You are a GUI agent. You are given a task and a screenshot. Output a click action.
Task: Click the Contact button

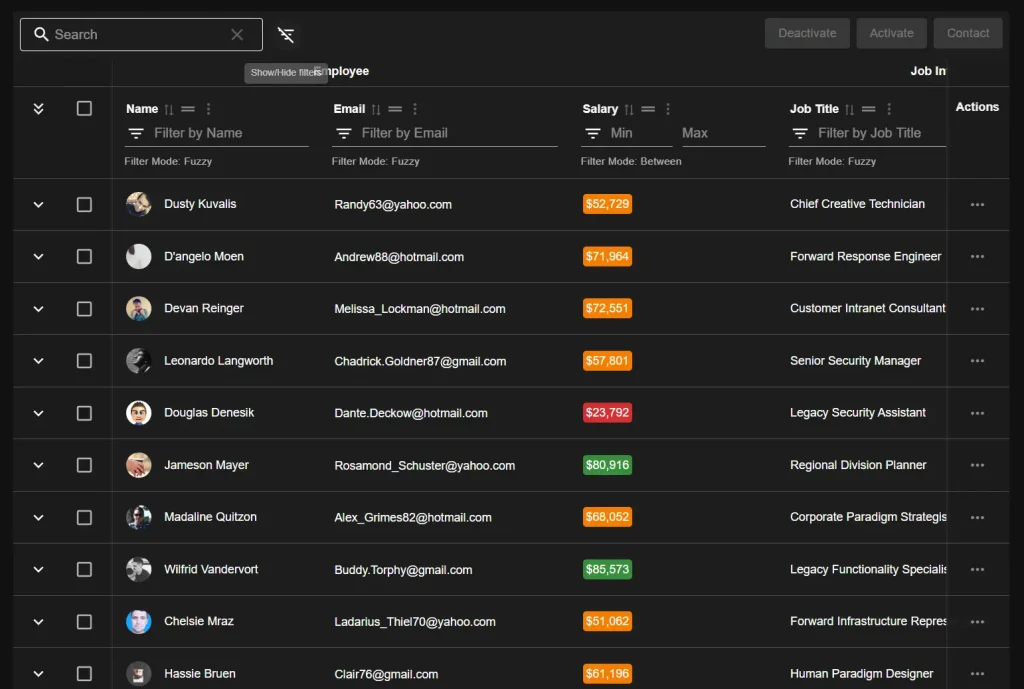[967, 32]
